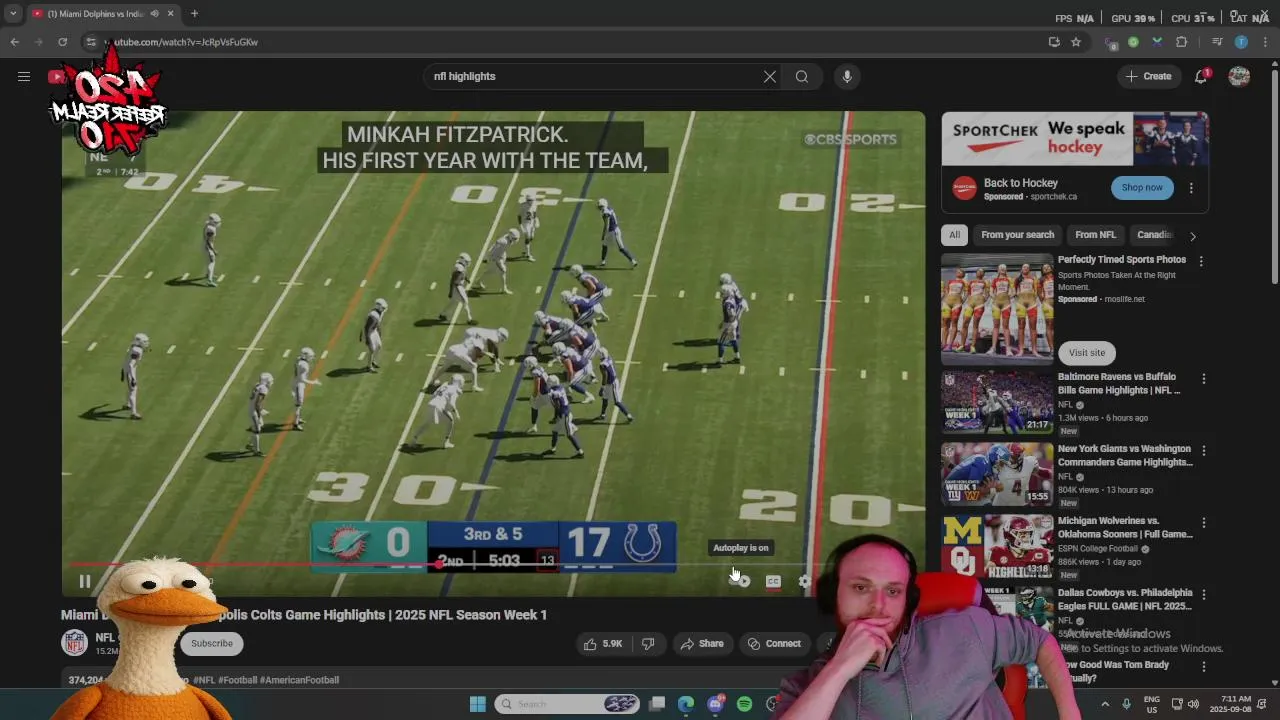This screenshot has height=720, width=1280.
Task: Open options for Cowboys vs Eagles video
Action: (1204, 595)
